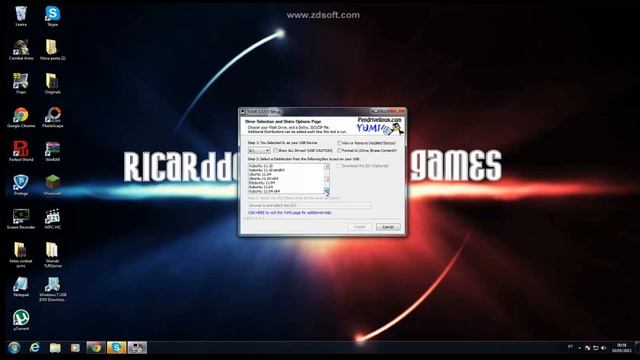The height and width of the screenshot is (360, 640).
Task: Click the Browse to and select ISO field
Action: (x=310, y=205)
